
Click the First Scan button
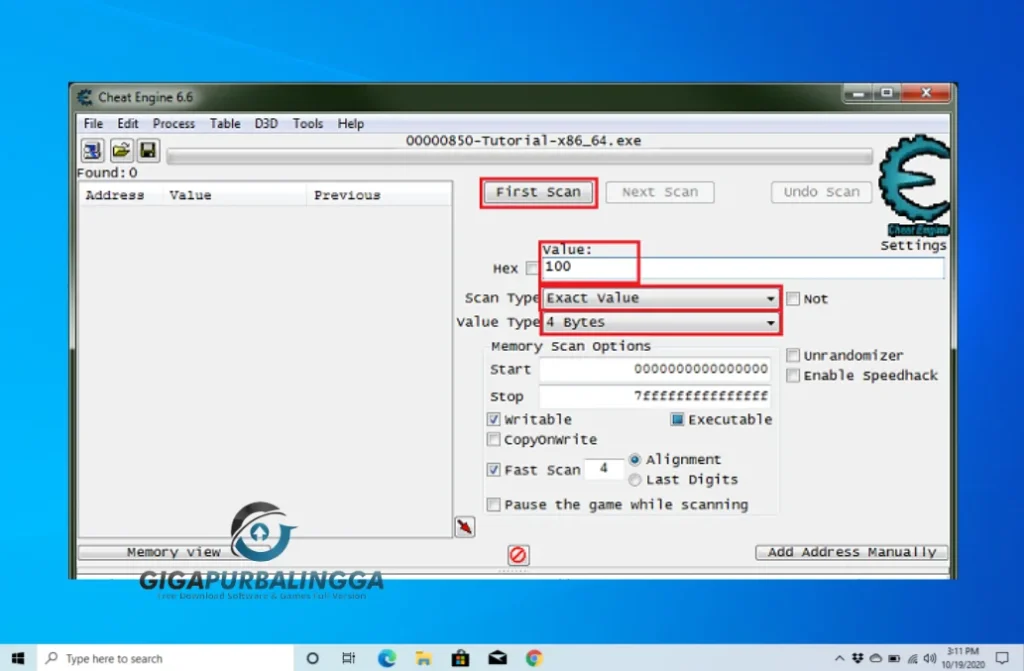tap(538, 192)
